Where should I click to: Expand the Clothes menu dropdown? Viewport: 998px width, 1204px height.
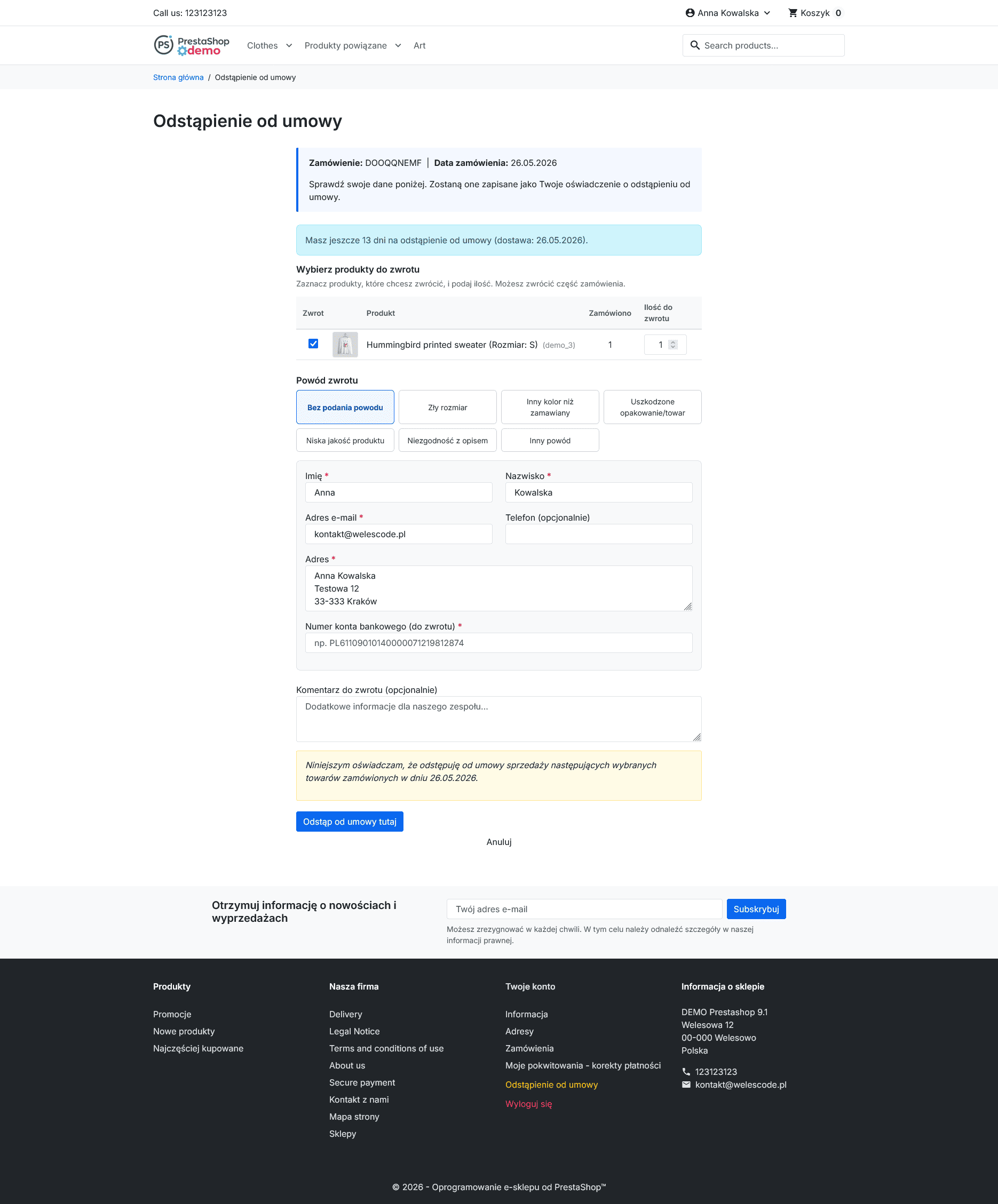[x=289, y=45]
